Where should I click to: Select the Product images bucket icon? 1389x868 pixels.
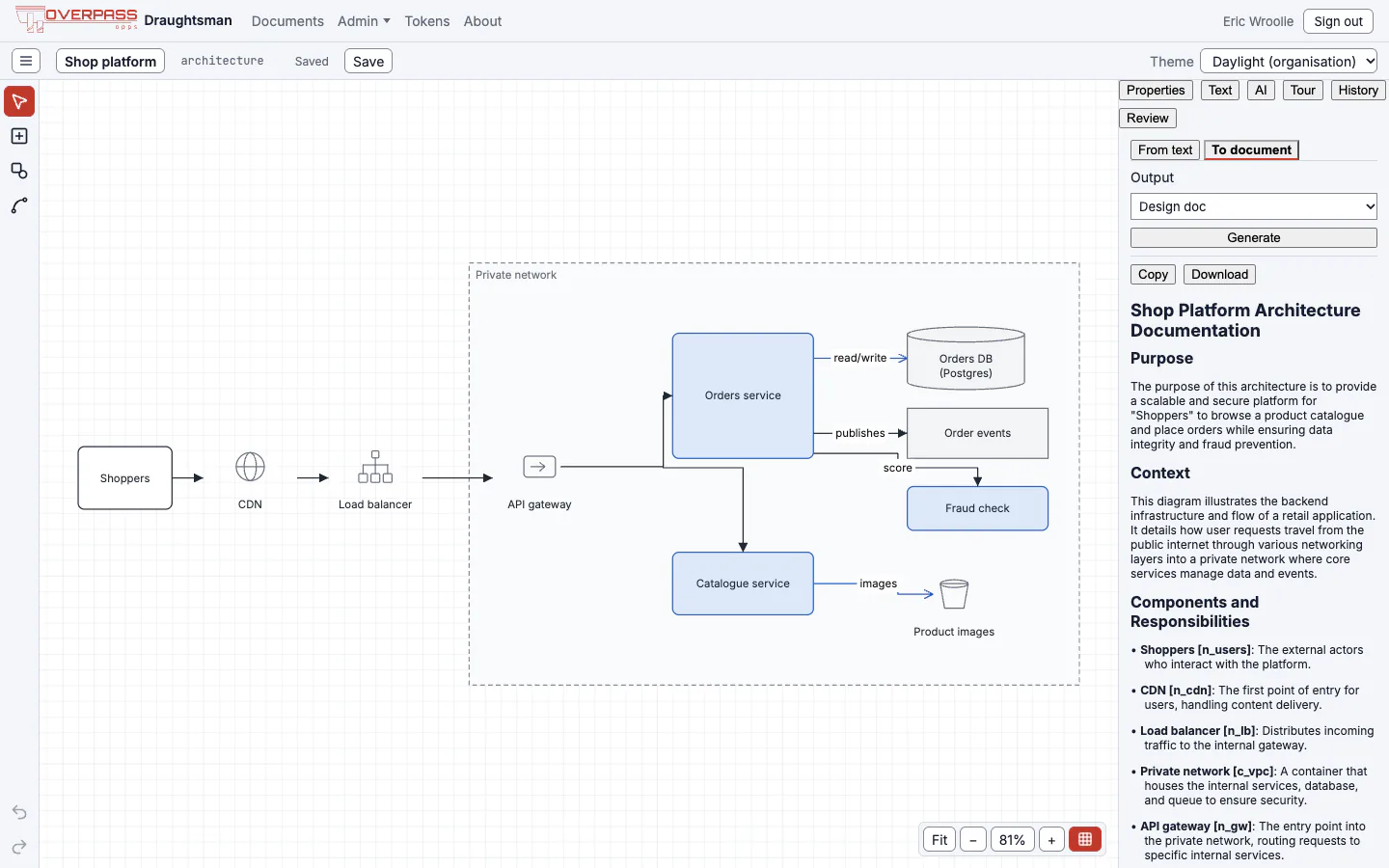954,594
